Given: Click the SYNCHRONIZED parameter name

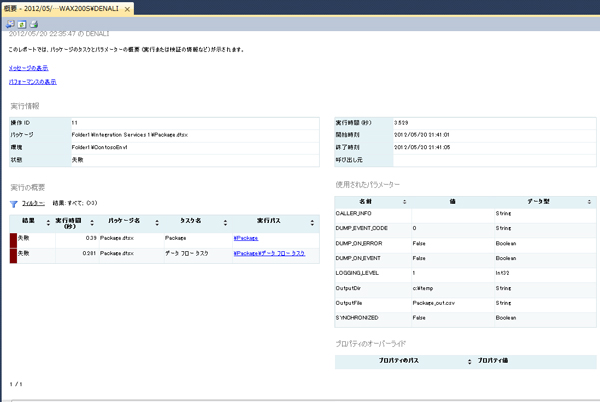Looking at the screenshot, I should (357, 317).
